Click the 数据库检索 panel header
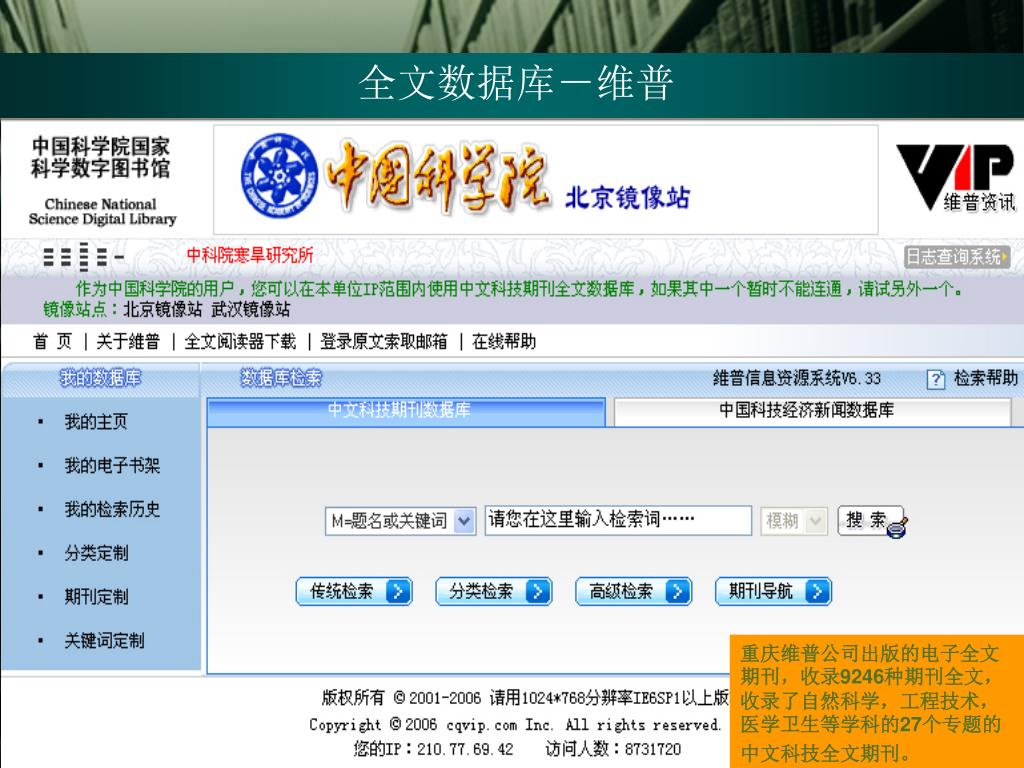The width and height of the screenshot is (1024, 768). (281, 378)
